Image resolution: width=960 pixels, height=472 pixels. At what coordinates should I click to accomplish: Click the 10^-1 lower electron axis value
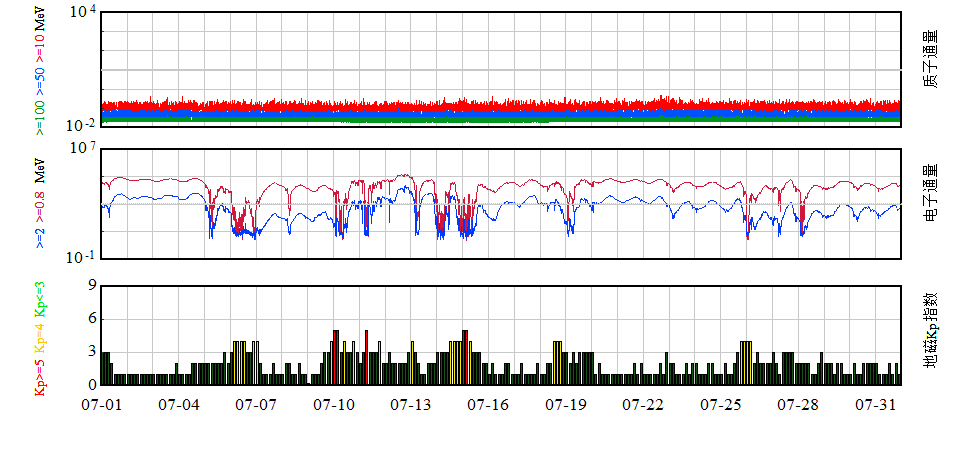point(81,258)
